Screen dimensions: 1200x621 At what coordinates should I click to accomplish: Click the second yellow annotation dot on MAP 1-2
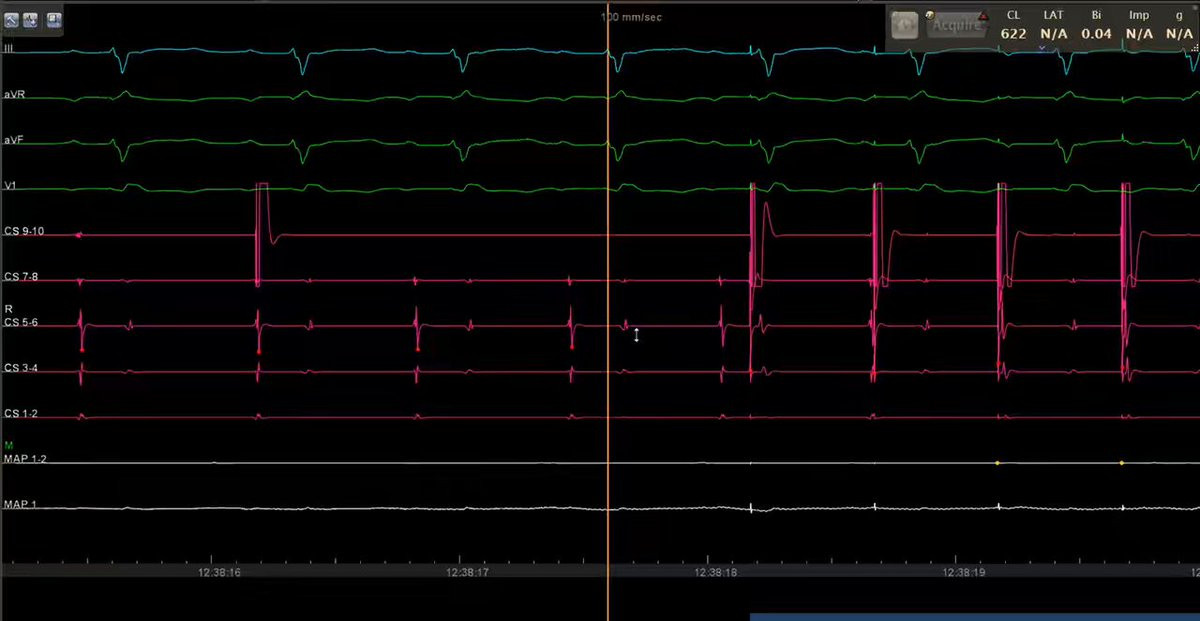[x=1121, y=463]
